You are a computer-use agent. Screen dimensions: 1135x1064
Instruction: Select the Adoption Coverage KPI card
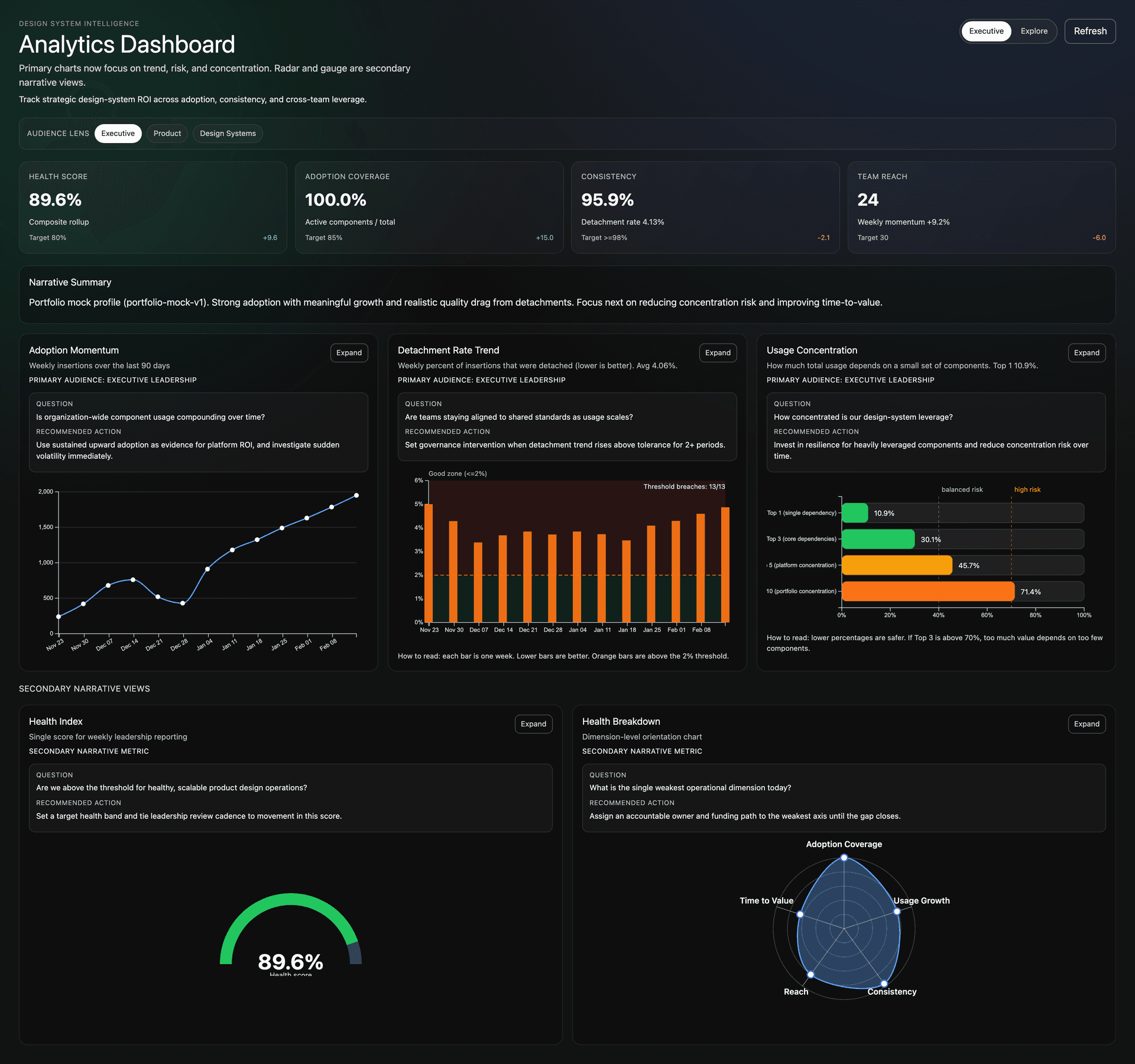coord(429,206)
